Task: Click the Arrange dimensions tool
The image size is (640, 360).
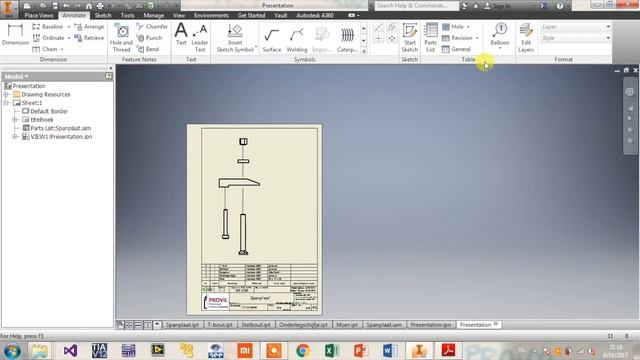Action: coord(89,27)
